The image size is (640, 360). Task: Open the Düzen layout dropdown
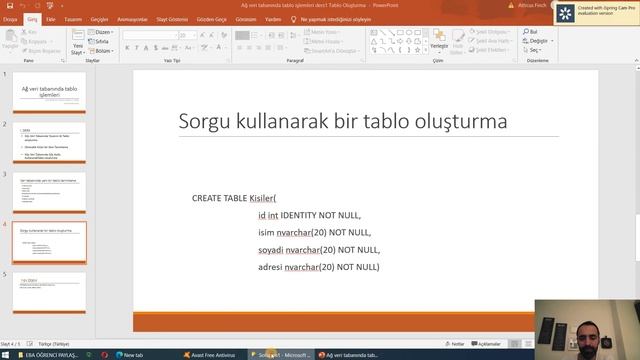click(x=101, y=32)
